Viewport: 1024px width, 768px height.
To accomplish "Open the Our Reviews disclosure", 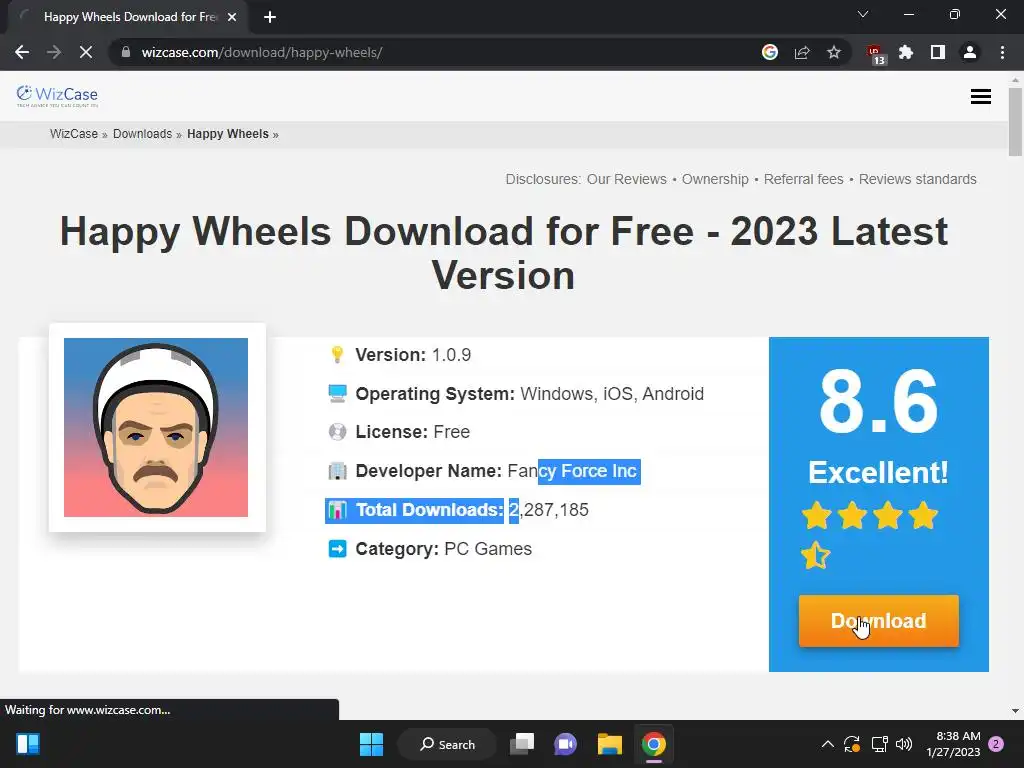I will (x=627, y=179).
